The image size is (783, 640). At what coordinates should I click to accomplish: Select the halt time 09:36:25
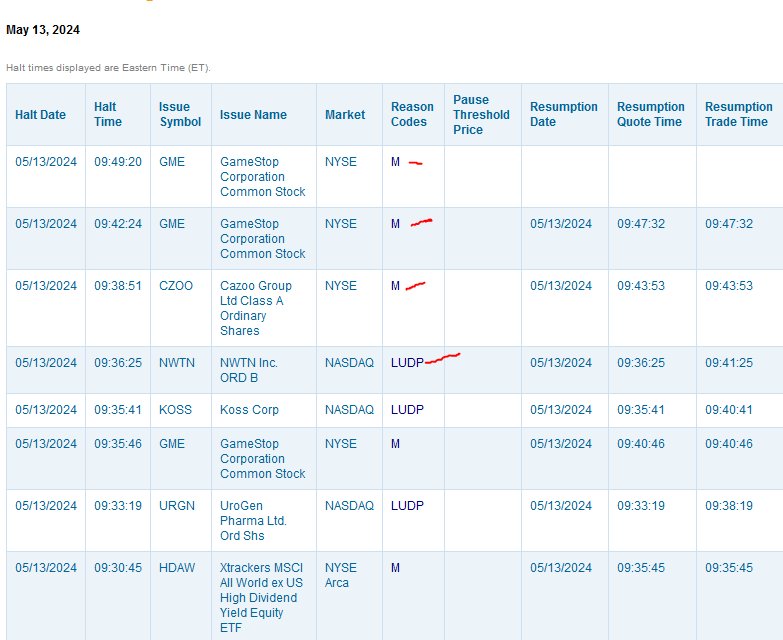(x=118, y=362)
